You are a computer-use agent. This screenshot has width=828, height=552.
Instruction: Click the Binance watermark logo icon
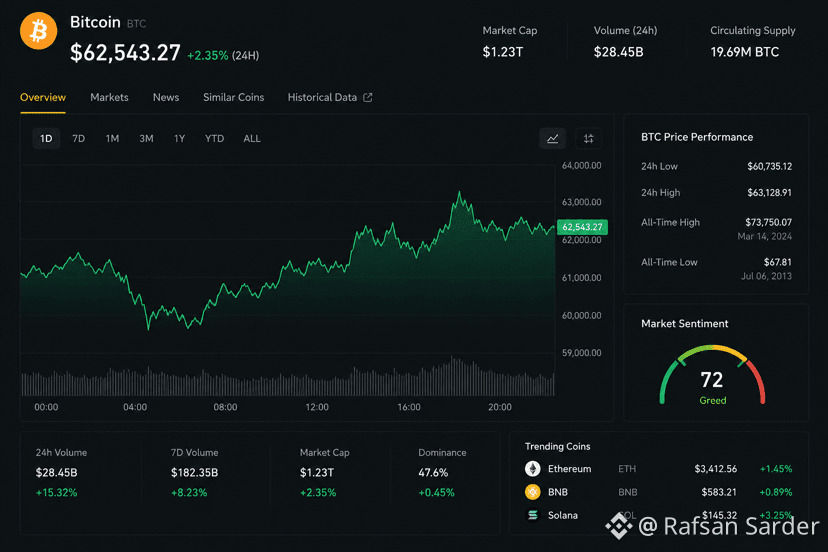(x=618, y=526)
